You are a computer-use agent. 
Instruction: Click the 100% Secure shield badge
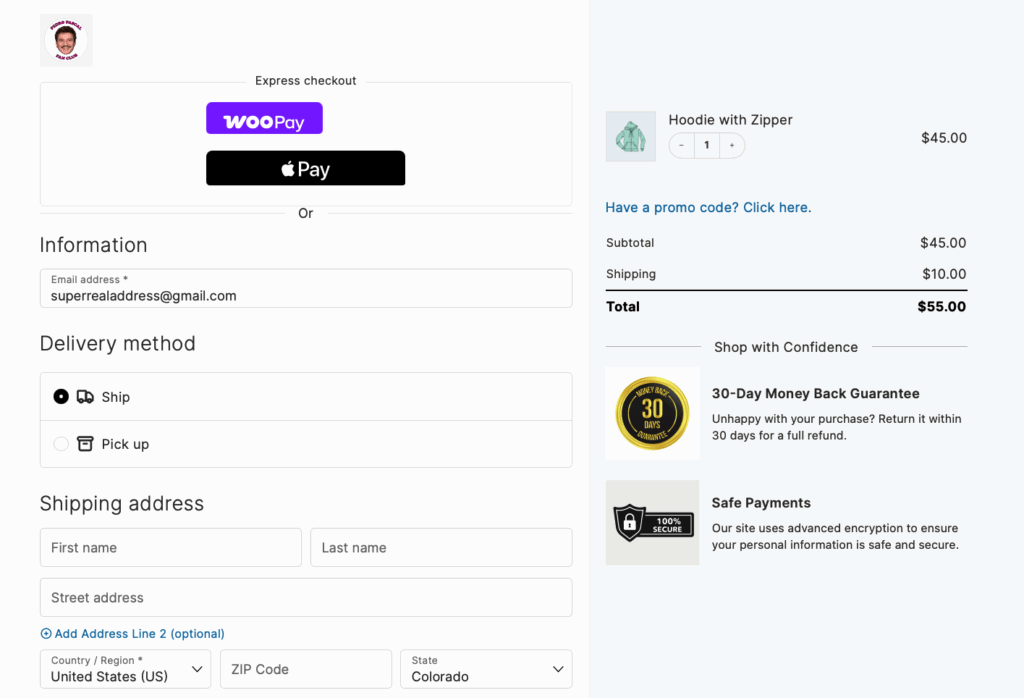coord(652,522)
